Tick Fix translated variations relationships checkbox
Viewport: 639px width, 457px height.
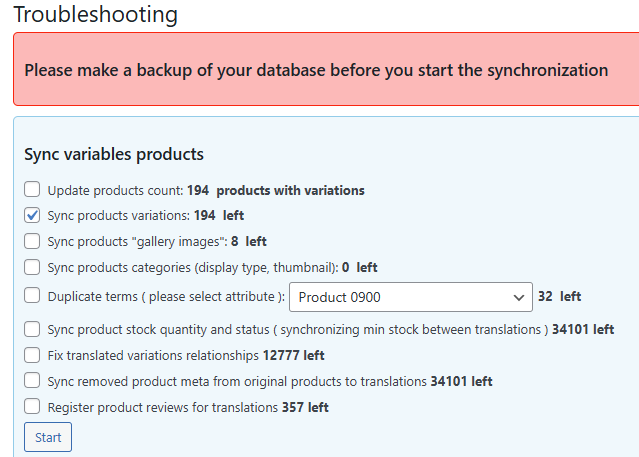[x=32, y=355]
